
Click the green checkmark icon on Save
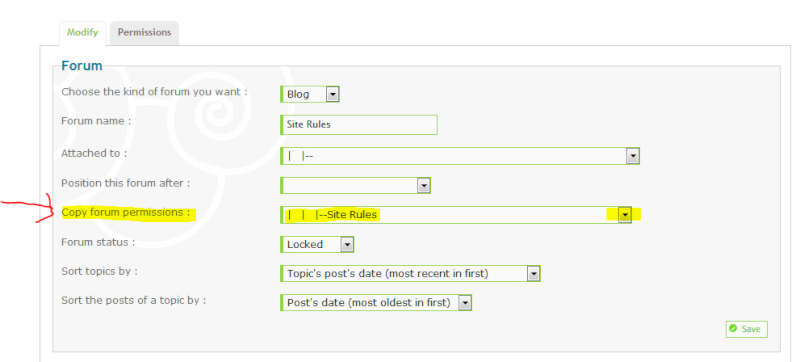point(733,329)
